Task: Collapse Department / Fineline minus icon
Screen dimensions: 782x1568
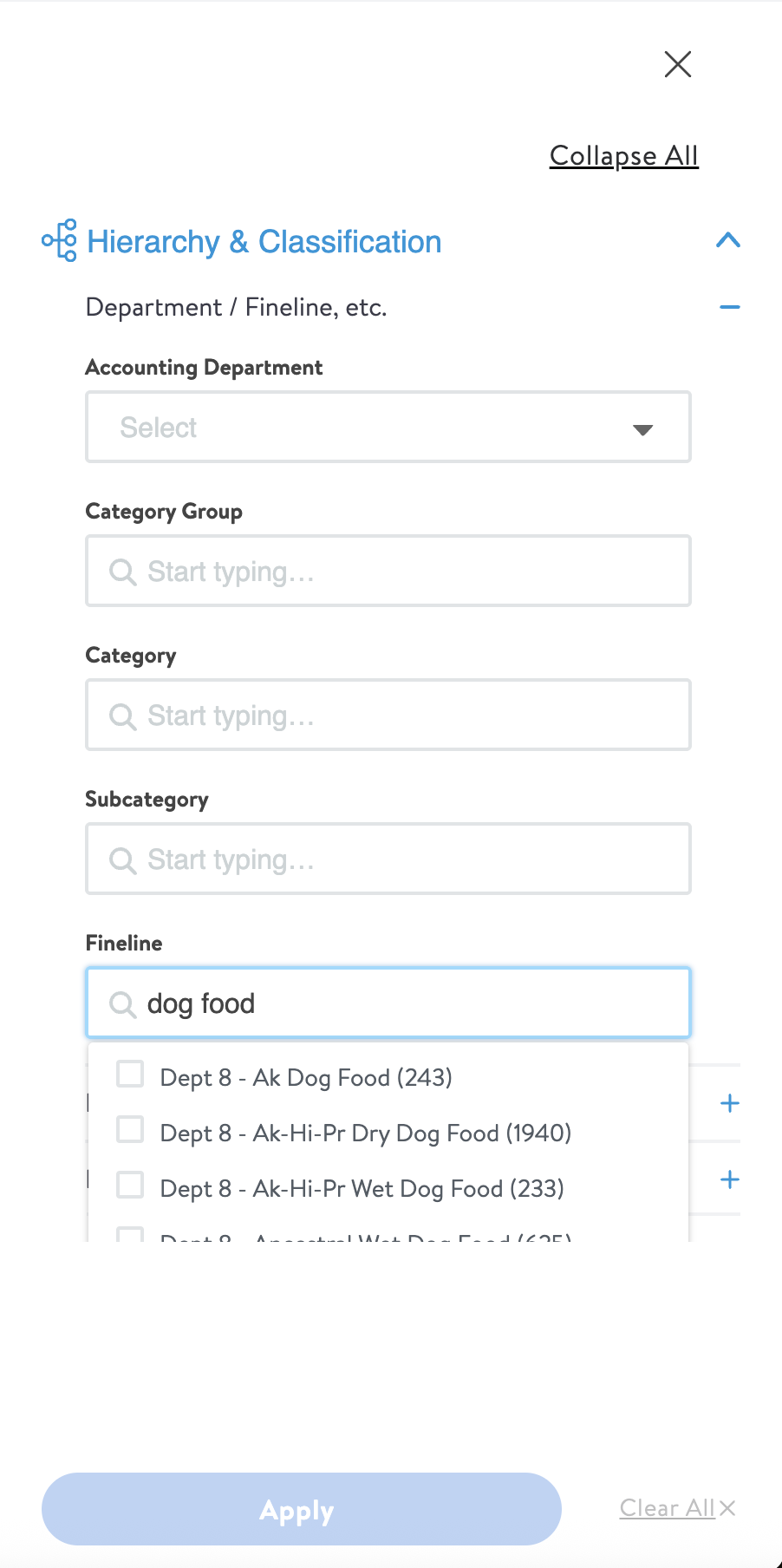Action: coord(730,307)
